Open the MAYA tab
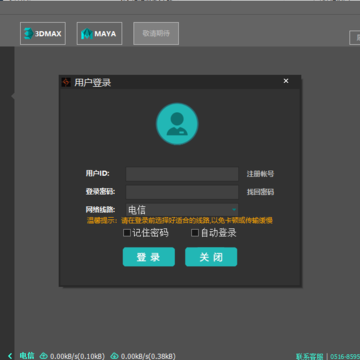The image size is (360, 360). (99, 33)
